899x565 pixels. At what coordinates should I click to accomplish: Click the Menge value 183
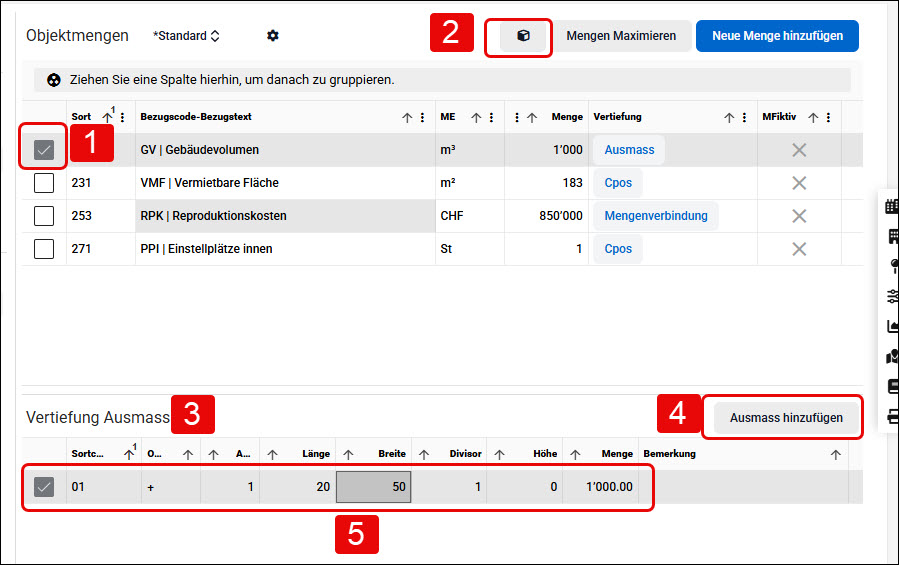coord(572,183)
